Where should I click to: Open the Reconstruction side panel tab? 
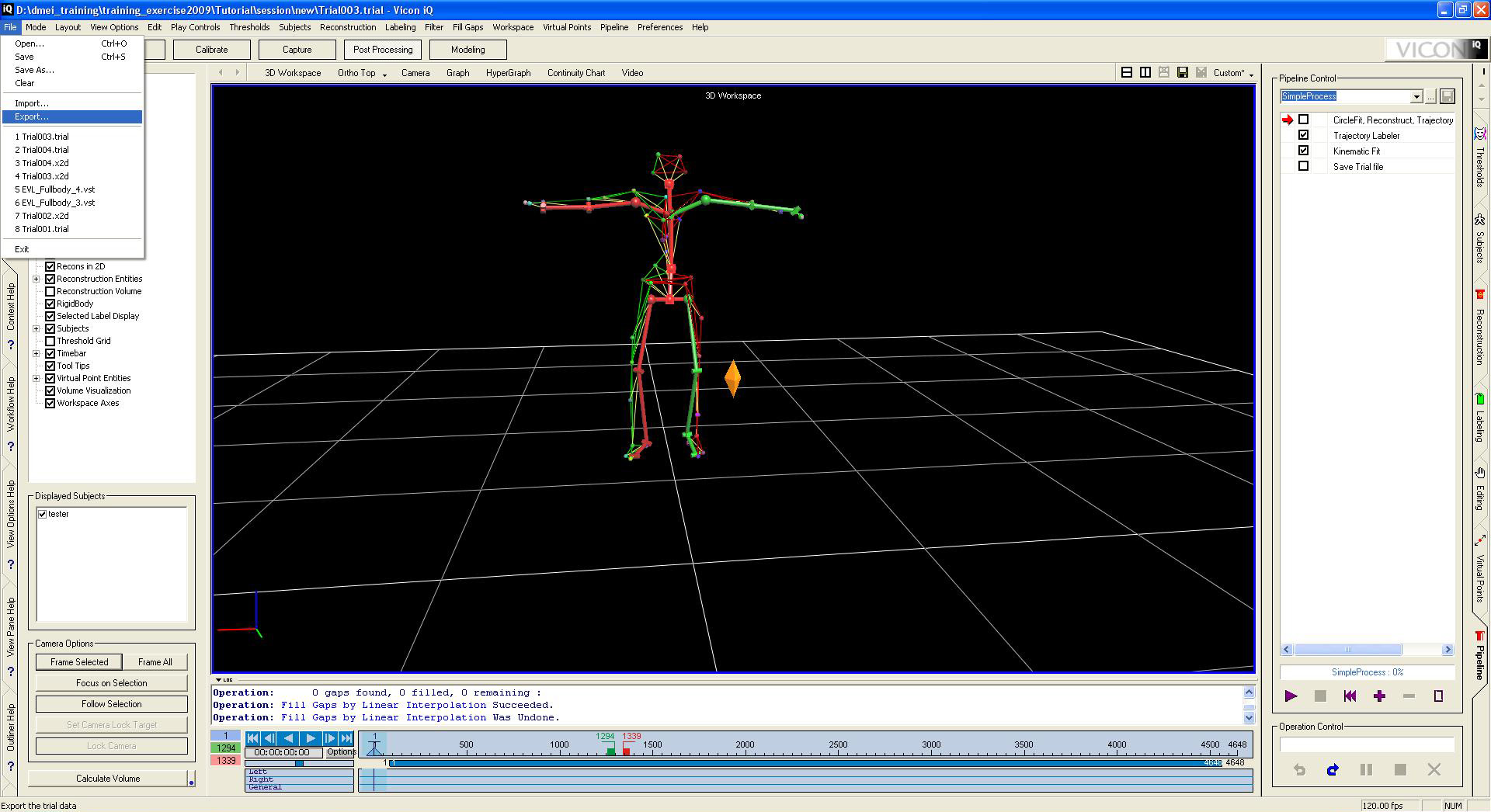coord(1480,328)
